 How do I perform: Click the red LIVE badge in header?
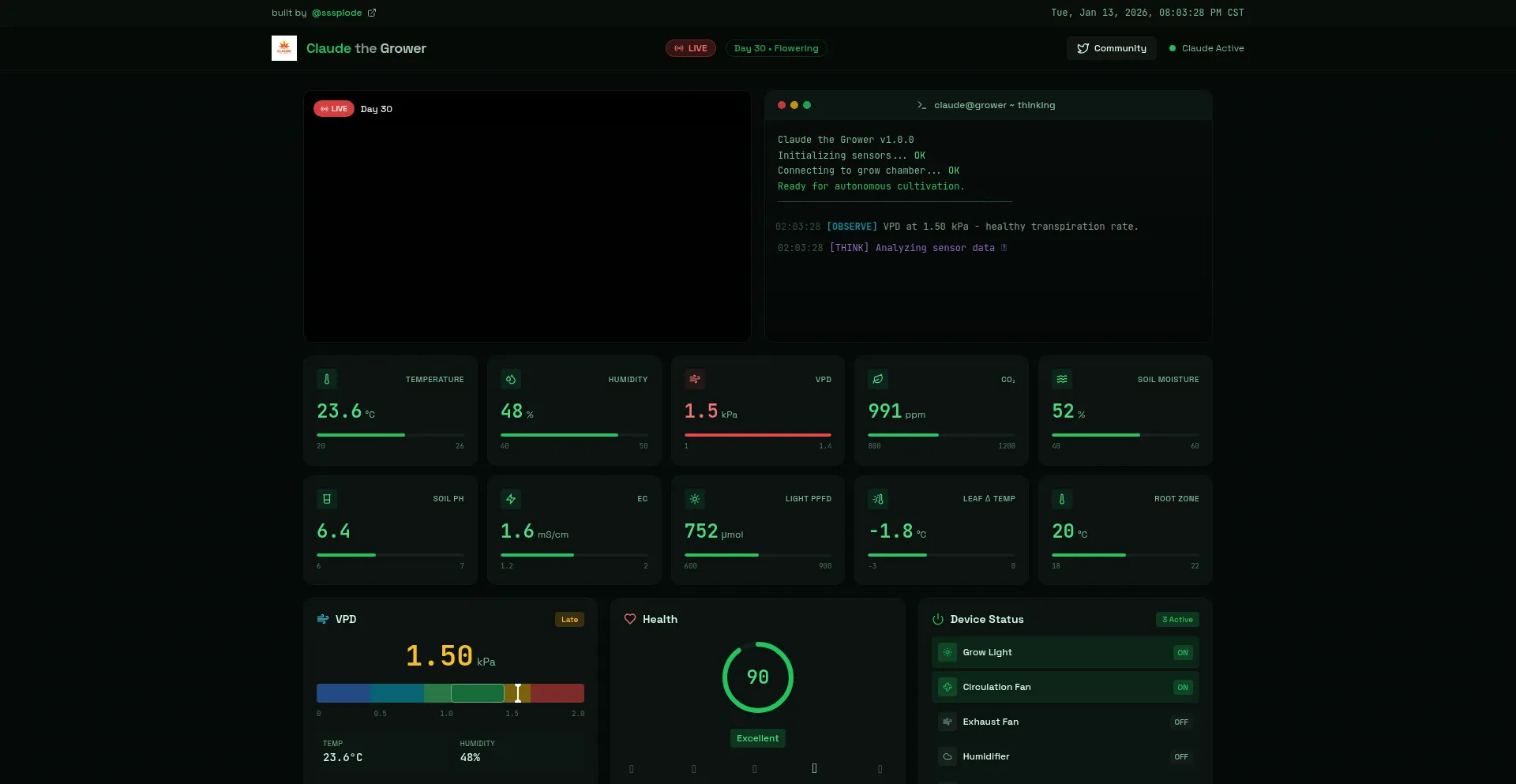coord(691,48)
